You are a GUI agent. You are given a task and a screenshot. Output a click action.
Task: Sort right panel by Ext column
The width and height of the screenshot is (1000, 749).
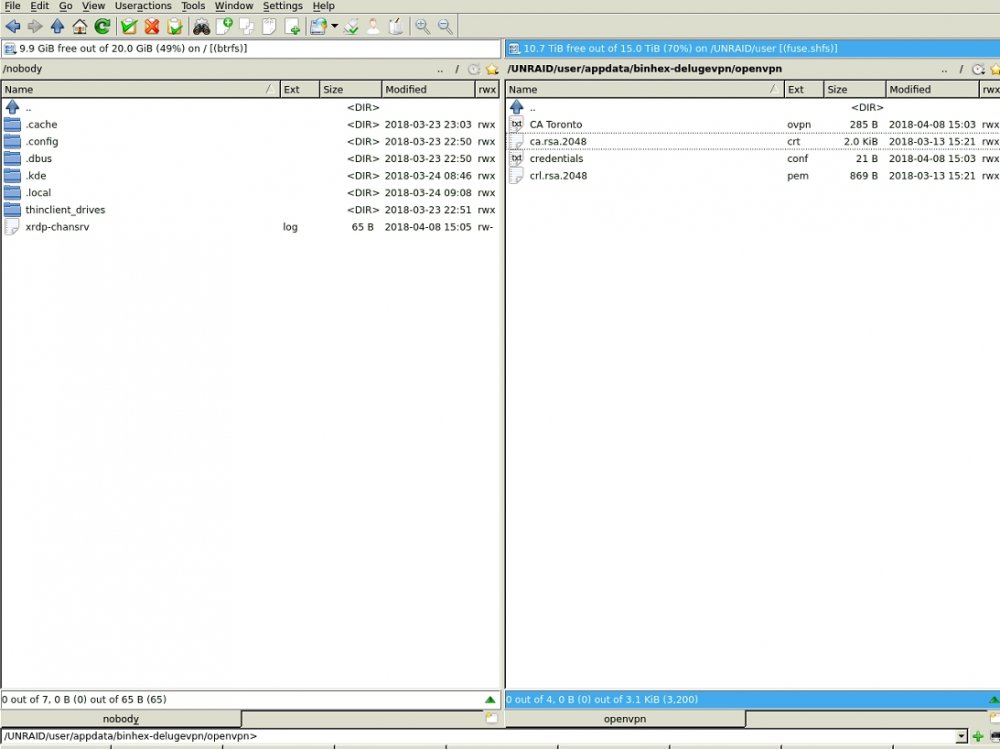pyautogui.click(x=804, y=89)
